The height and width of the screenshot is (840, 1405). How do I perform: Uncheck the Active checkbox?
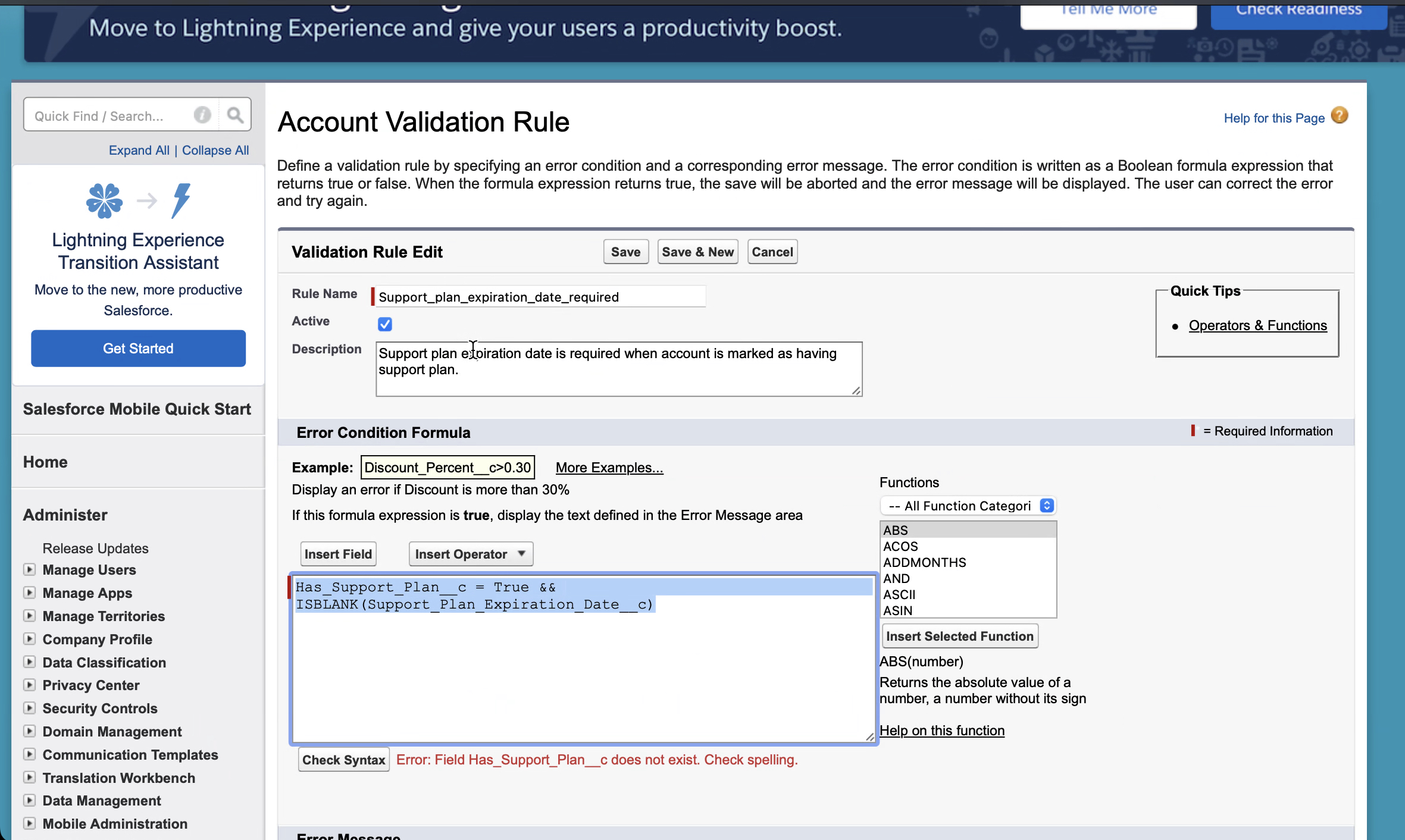point(385,324)
